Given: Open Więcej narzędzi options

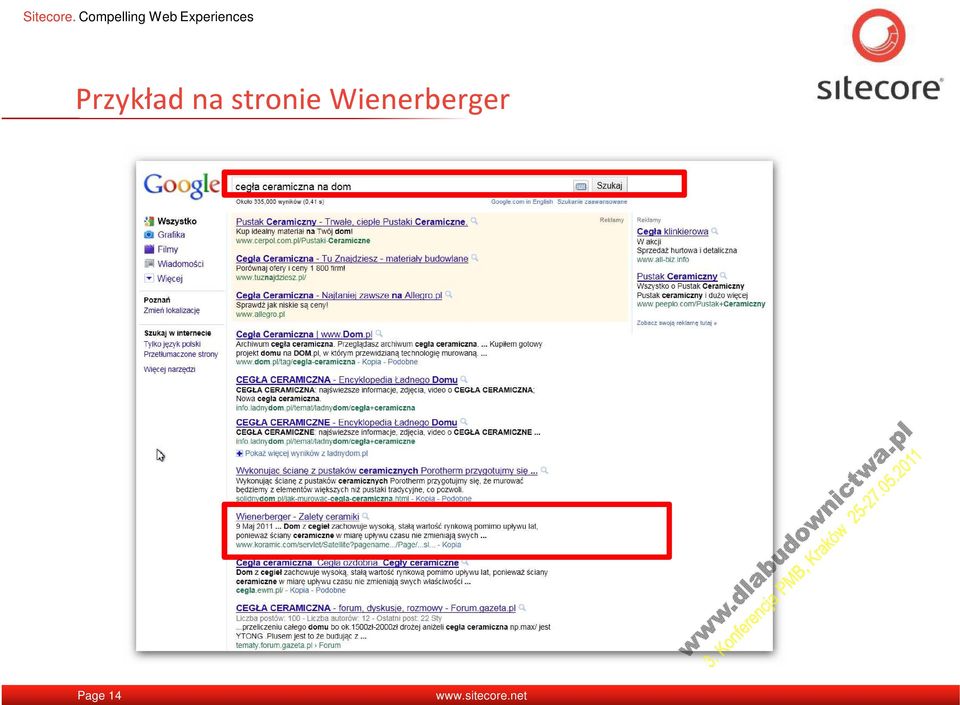Looking at the screenshot, I should (x=170, y=369).
